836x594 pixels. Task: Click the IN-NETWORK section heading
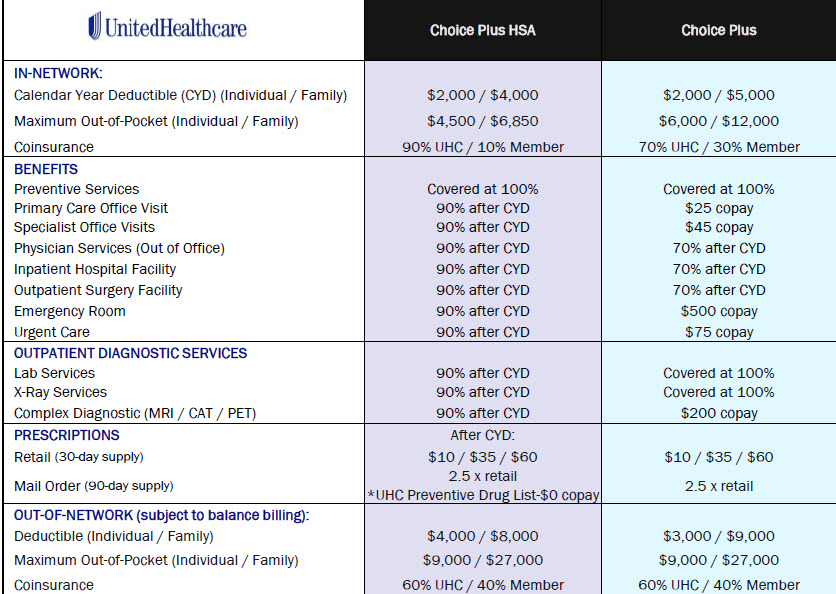[58, 73]
